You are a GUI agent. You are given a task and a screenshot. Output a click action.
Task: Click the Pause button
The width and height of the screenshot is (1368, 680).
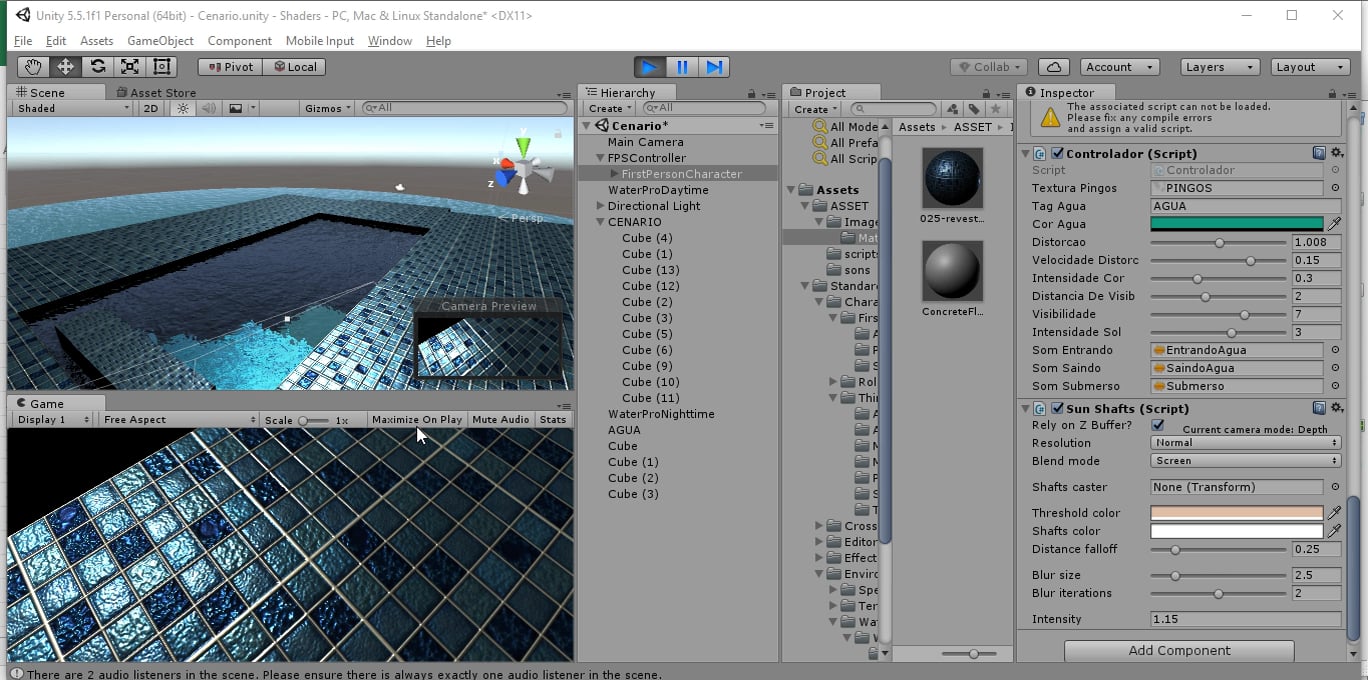(x=682, y=67)
